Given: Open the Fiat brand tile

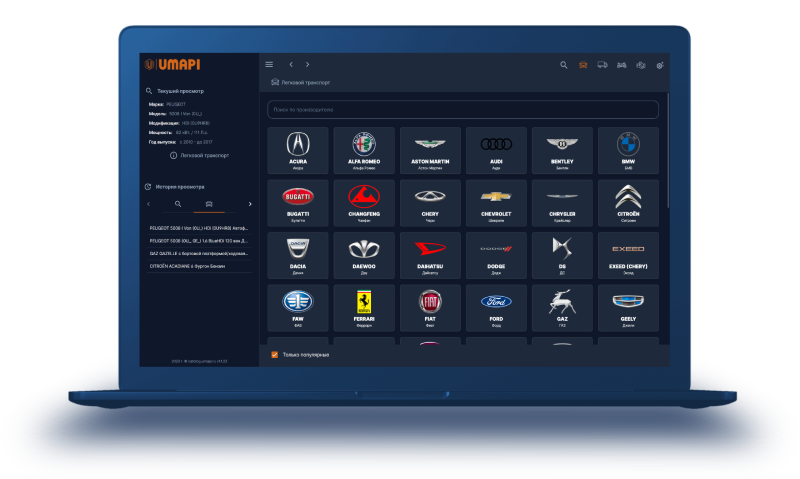Looking at the screenshot, I should tap(430, 308).
